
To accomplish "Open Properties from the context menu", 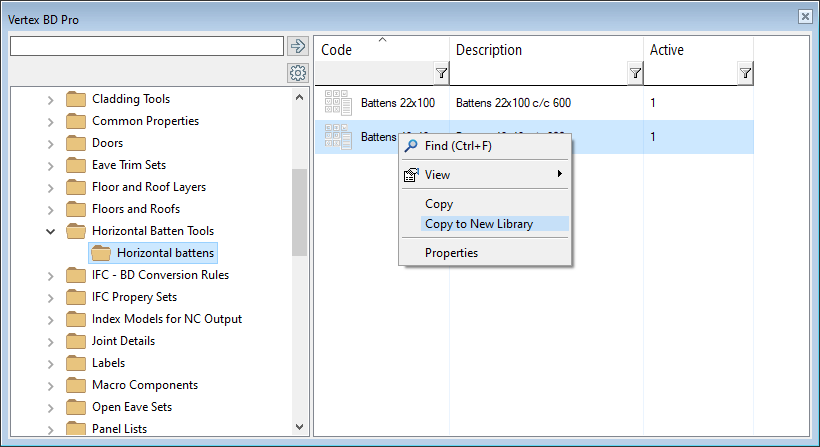I will click(451, 253).
